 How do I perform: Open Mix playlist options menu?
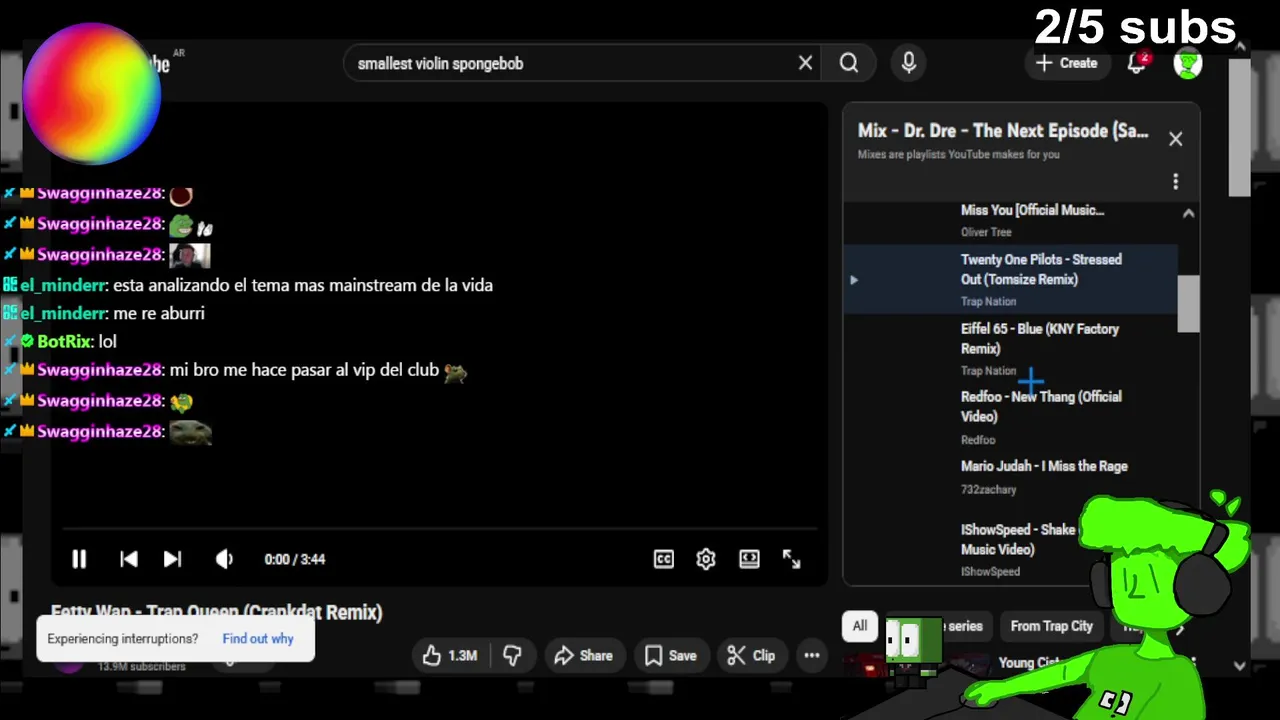1176,181
